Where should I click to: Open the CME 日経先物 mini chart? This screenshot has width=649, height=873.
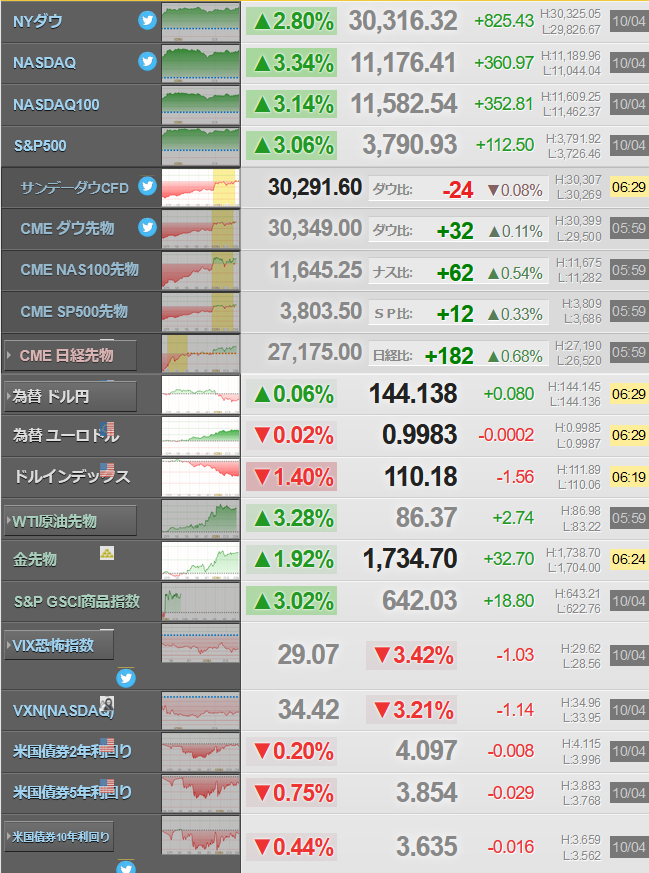point(201,353)
